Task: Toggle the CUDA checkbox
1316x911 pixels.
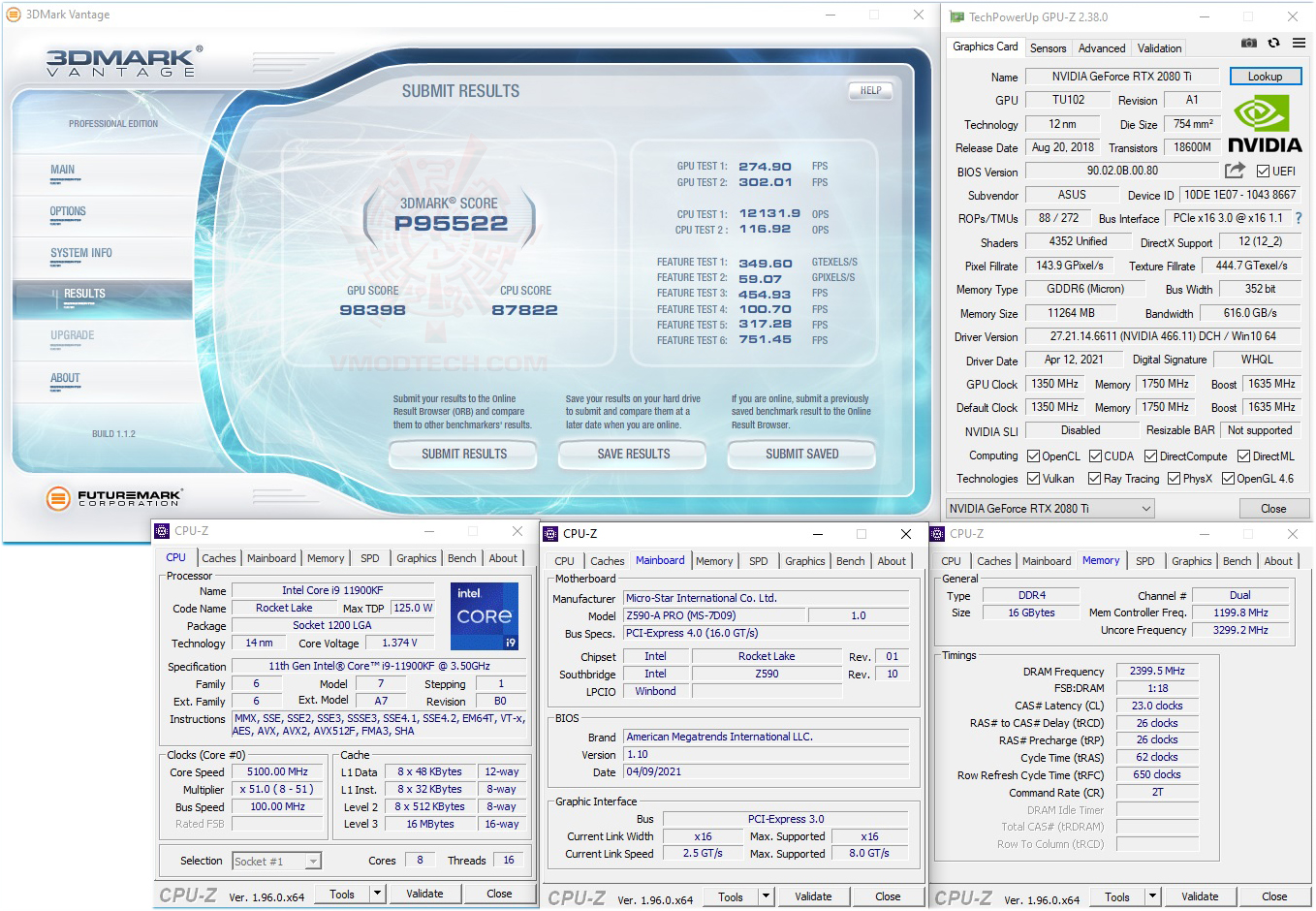Action: click(x=1095, y=456)
